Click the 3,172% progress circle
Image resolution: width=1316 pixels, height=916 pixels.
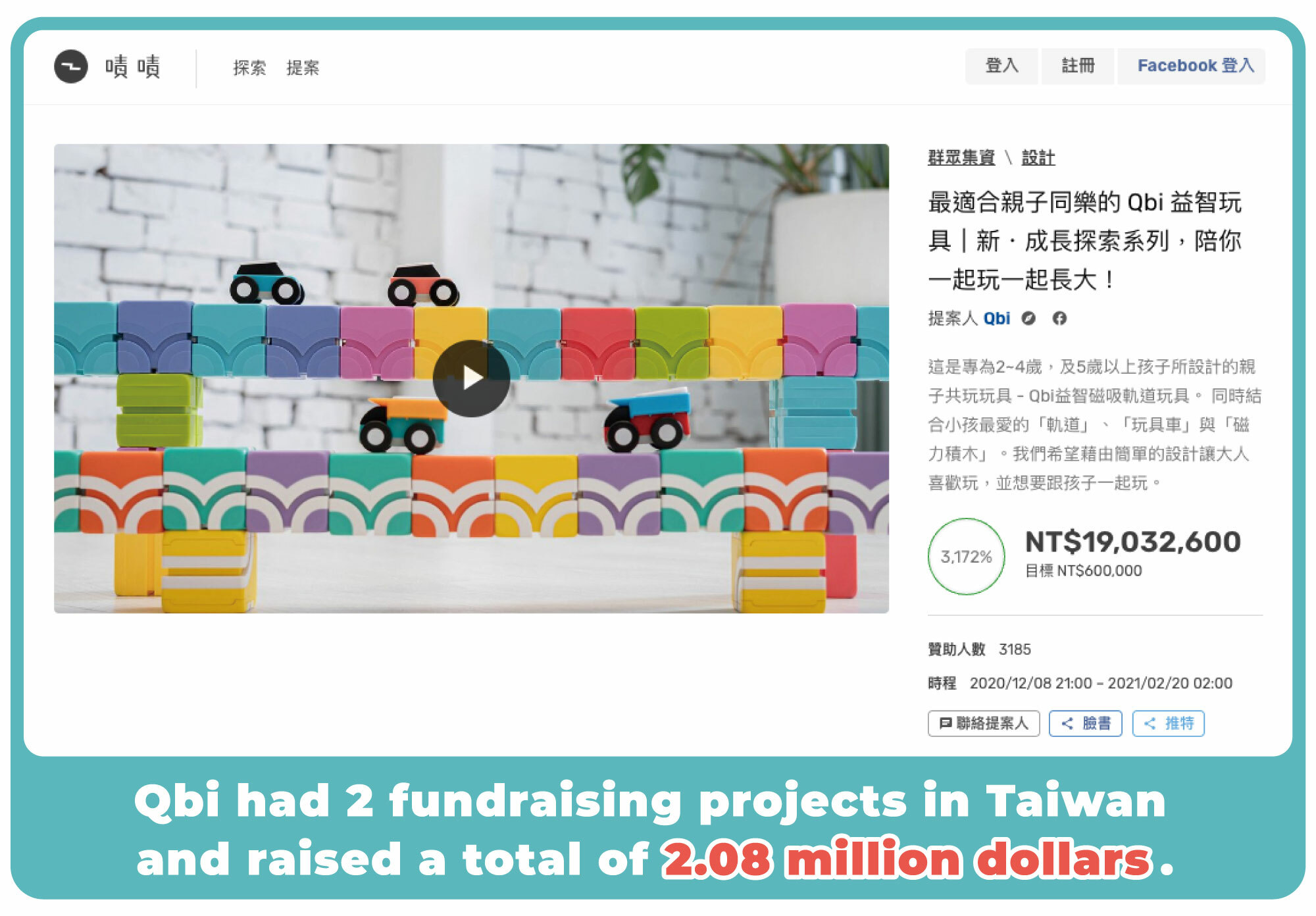point(966,557)
